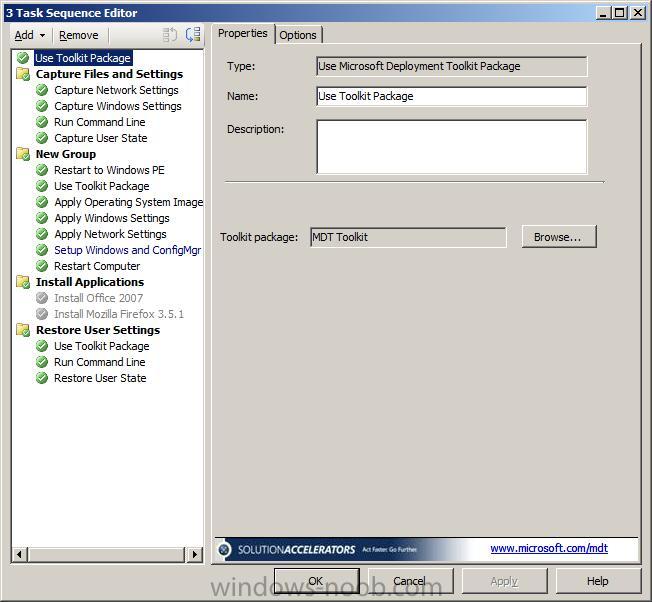Click the Remove toolbar button
The width and height of the screenshot is (652, 602).
pos(79,35)
